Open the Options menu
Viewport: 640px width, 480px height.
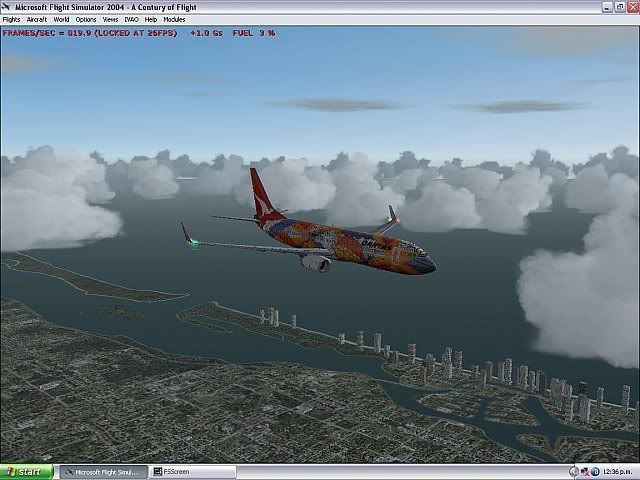[86, 19]
